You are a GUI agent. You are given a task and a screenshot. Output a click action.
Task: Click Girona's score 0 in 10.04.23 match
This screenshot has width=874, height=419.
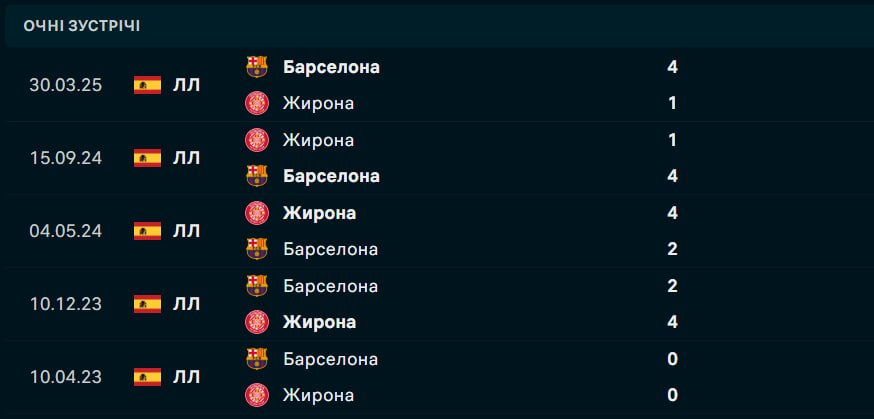pos(672,395)
